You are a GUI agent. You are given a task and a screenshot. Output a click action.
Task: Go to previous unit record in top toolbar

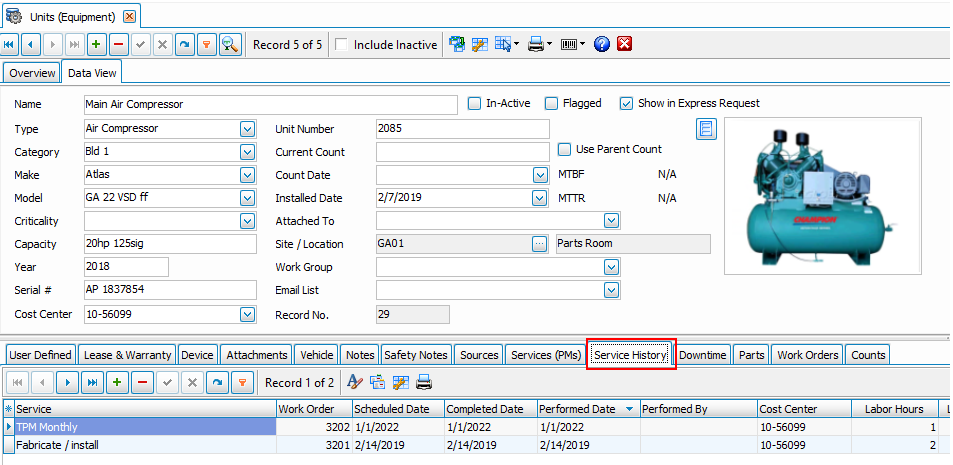31,44
